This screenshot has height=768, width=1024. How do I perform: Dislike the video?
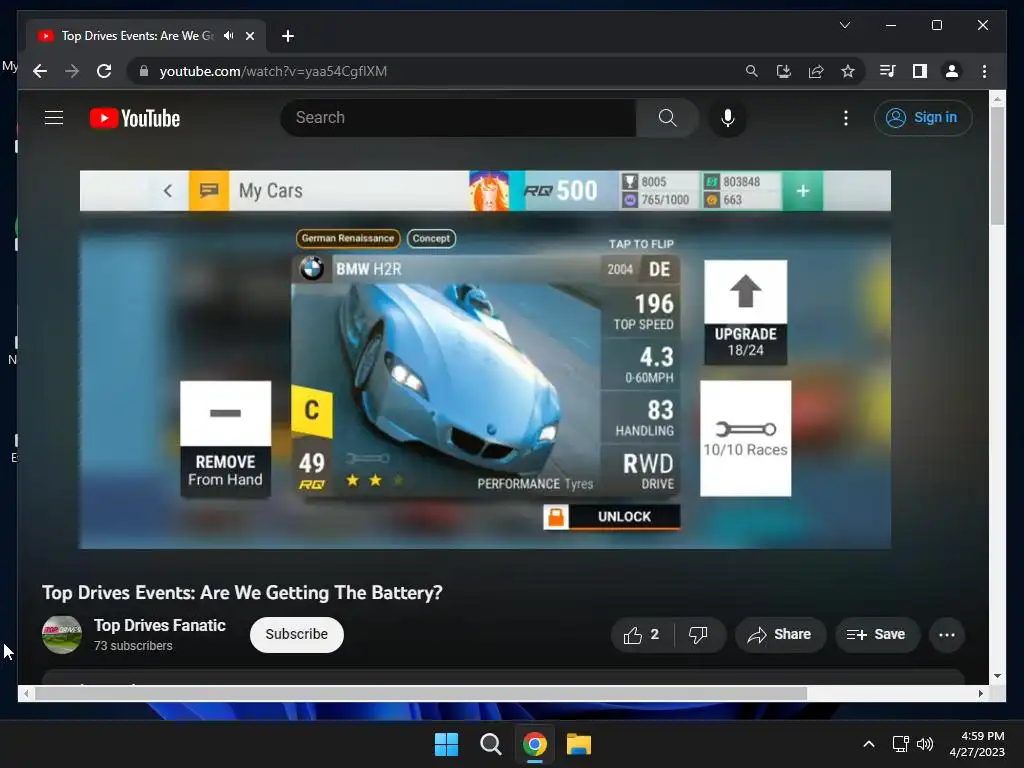tap(699, 635)
